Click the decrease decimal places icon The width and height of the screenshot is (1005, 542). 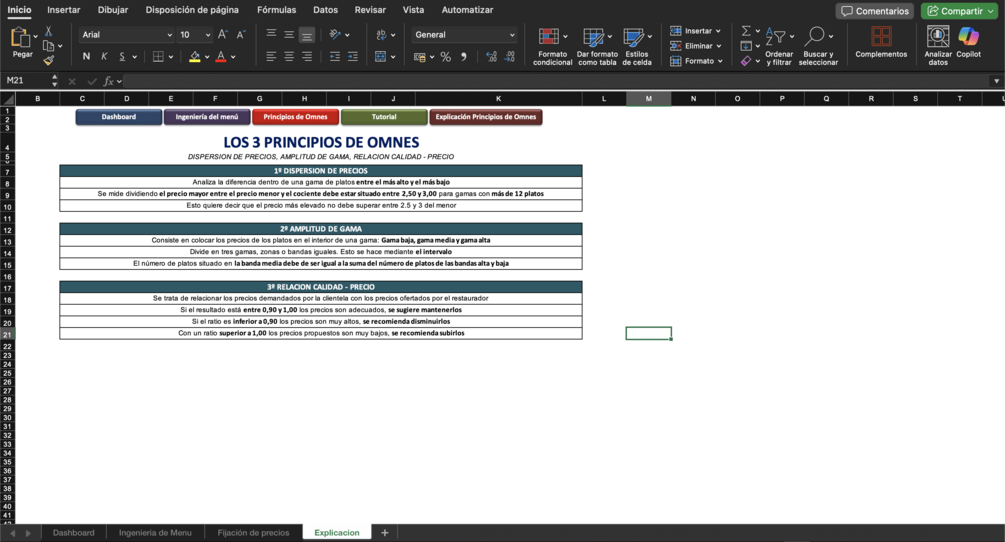point(510,57)
